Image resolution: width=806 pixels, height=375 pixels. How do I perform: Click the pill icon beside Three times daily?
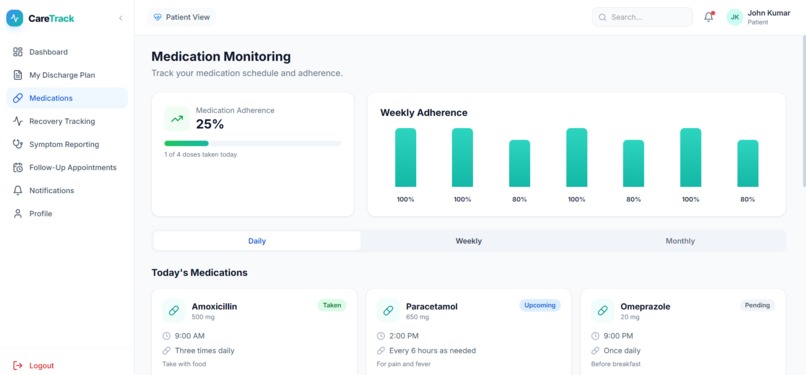[x=167, y=351]
